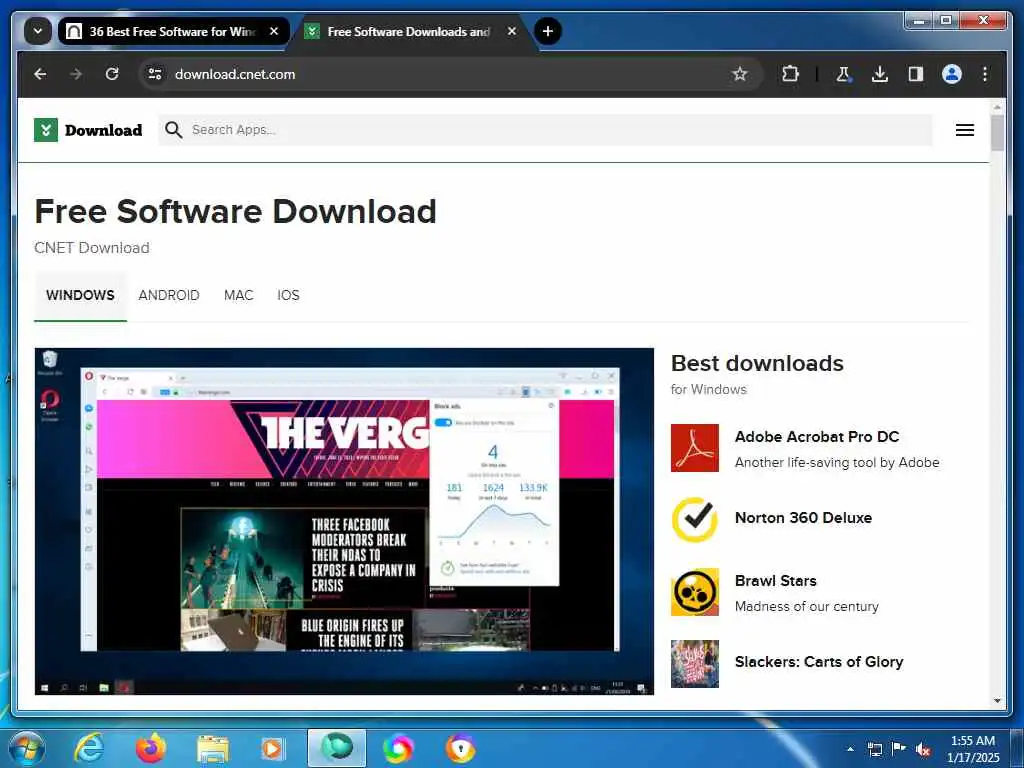
Task: Reload the current page
Action: 112,74
